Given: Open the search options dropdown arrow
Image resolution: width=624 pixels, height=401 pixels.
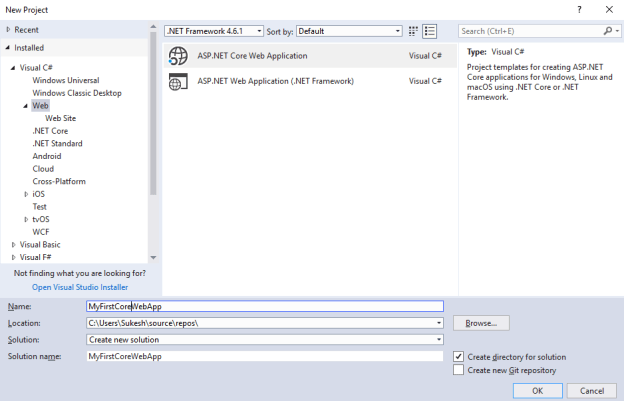Looking at the screenshot, I should 617,31.
